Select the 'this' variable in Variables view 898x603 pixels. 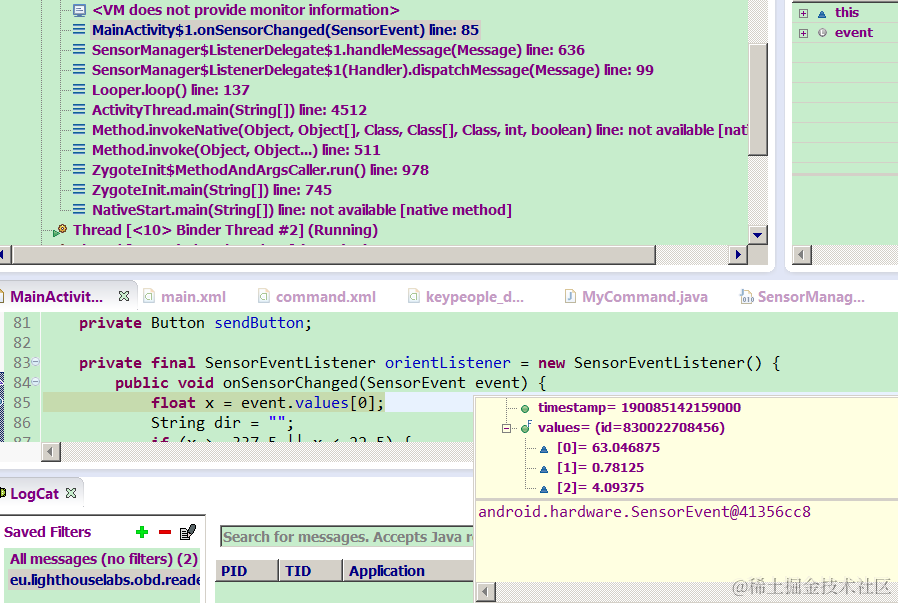pyautogui.click(x=846, y=13)
